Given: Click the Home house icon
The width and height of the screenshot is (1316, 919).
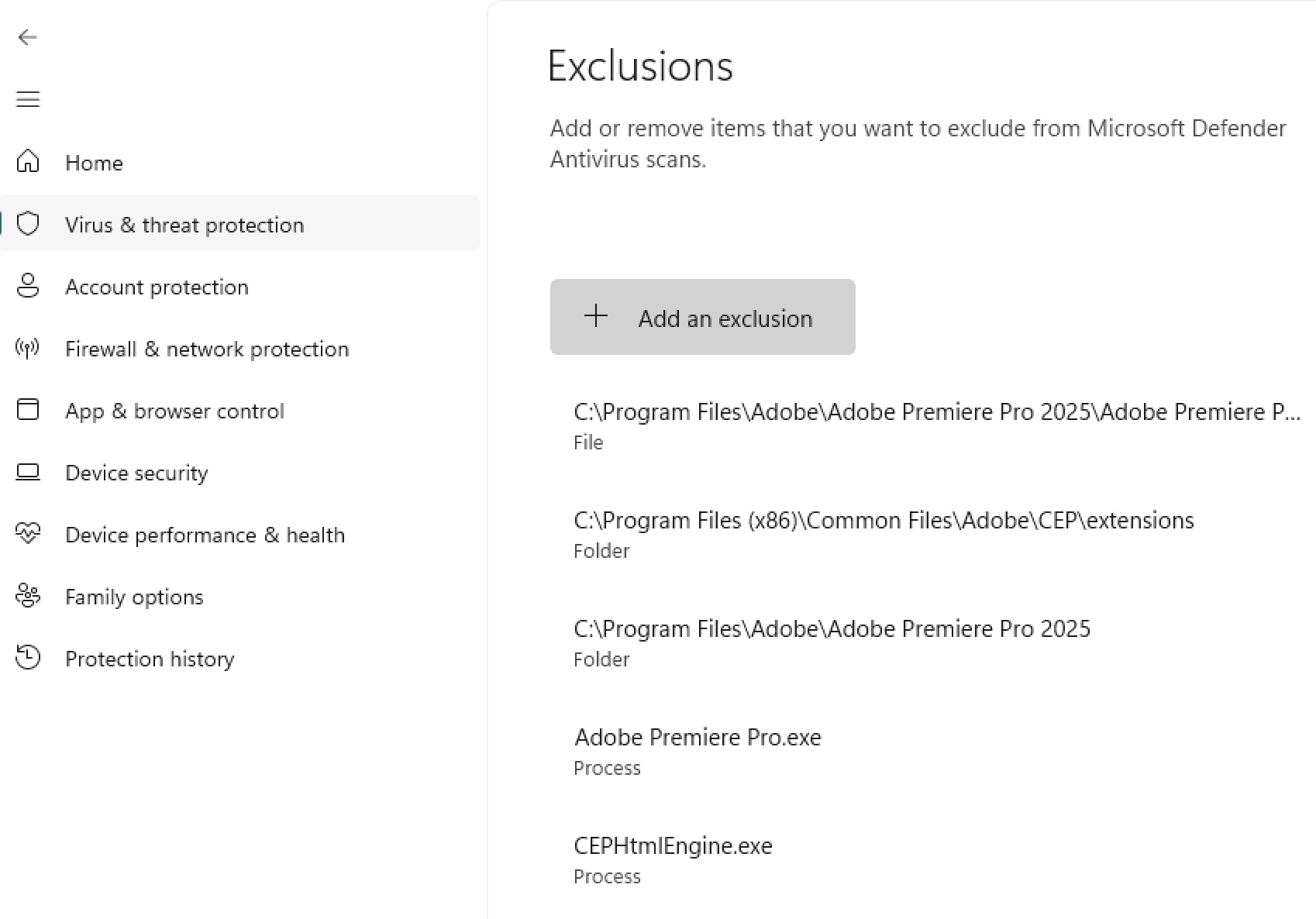Looking at the screenshot, I should click(x=28, y=162).
